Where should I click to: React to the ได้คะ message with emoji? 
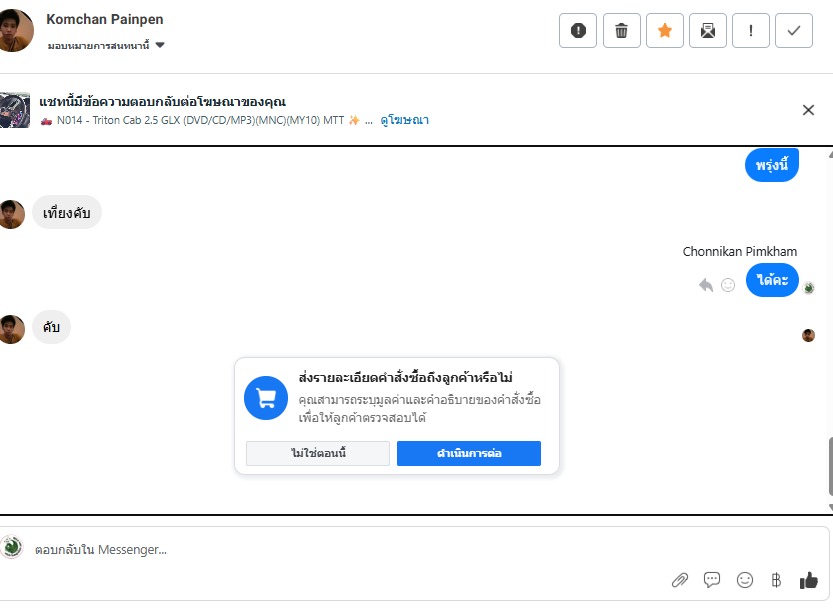[728, 285]
